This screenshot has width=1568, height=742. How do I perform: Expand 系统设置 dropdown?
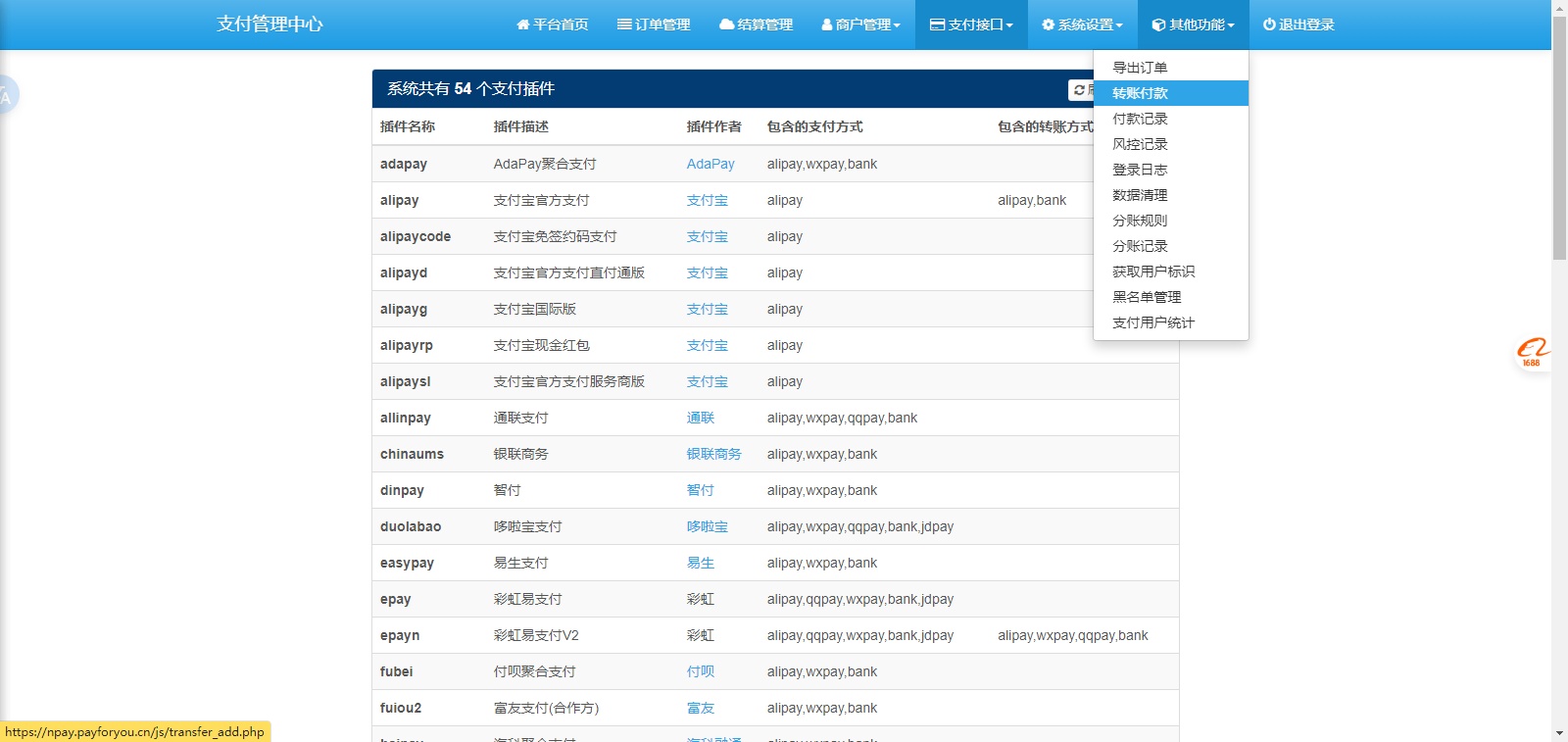click(x=1082, y=25)
